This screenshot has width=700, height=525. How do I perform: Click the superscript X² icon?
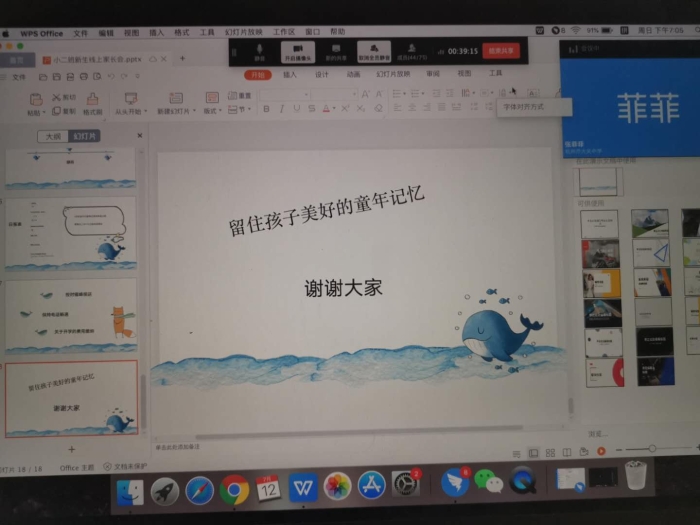345,108
